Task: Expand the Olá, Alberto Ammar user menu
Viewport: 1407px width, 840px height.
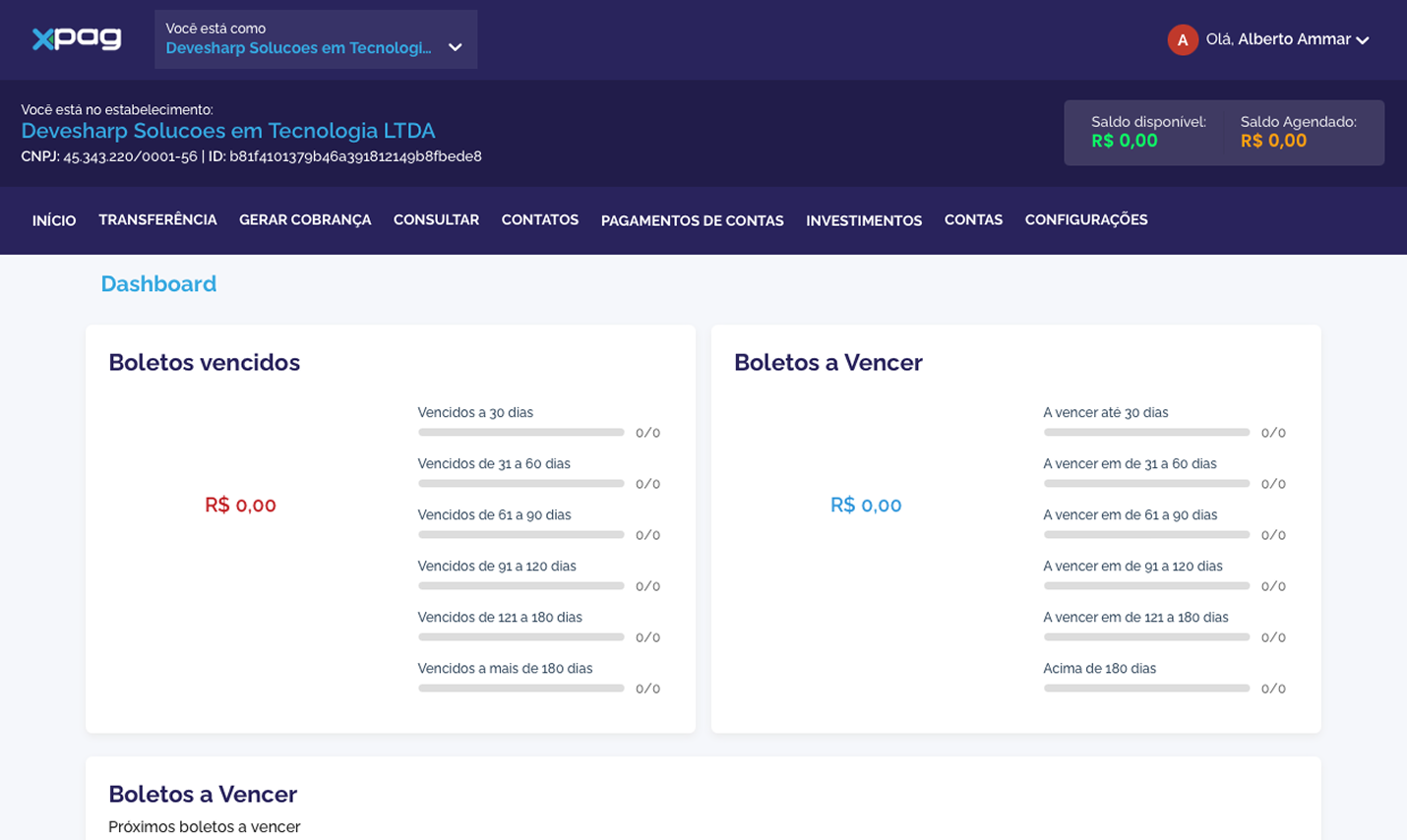Action: (x=1269, y=39)
